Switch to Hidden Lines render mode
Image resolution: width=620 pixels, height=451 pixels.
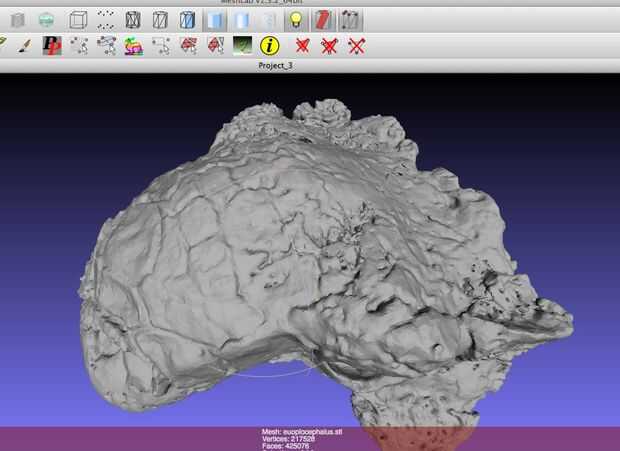(160, 20)
